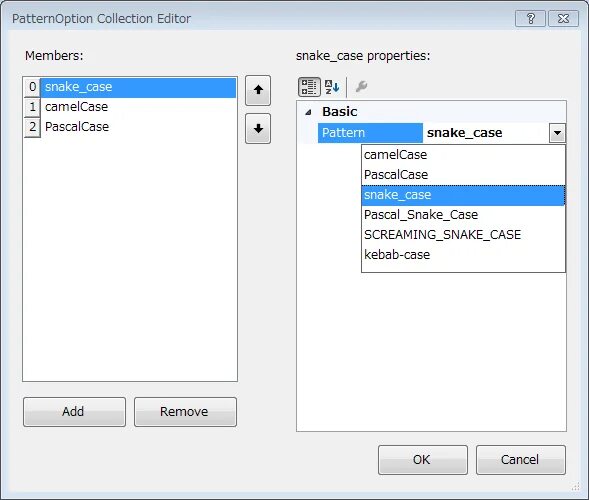Move selected member down with arrow button
This screenshot has width=589, height=500.
(258, 128)
